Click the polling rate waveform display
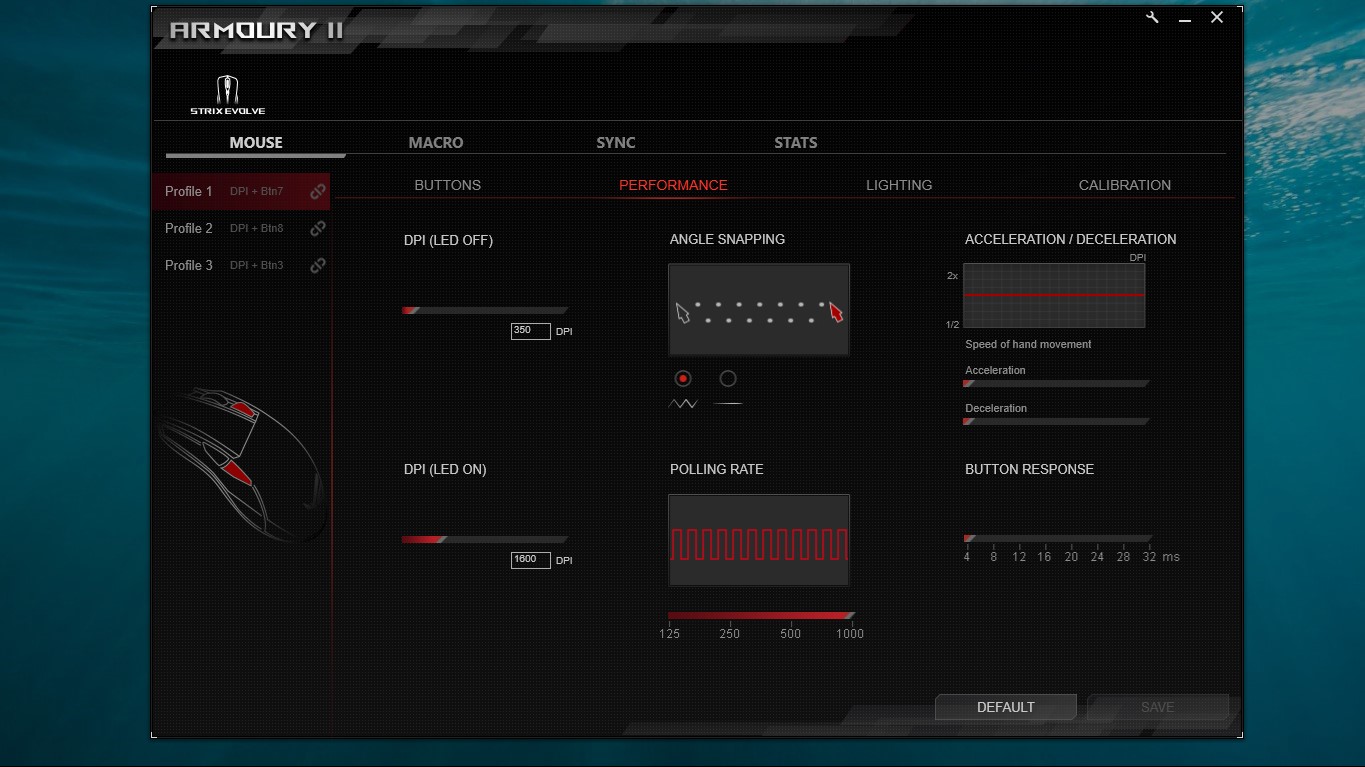 759,540
